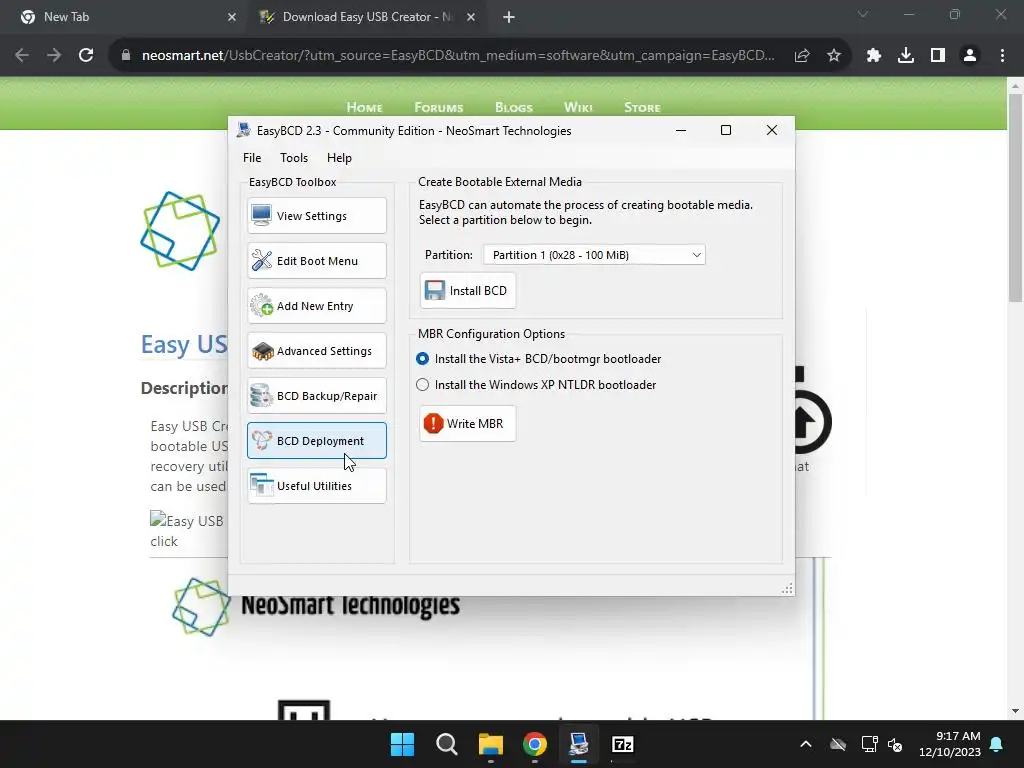Click the Wiki link on NeoSmart site
Viewport: 1024px width, 768px height.
(x=578, y=108)
